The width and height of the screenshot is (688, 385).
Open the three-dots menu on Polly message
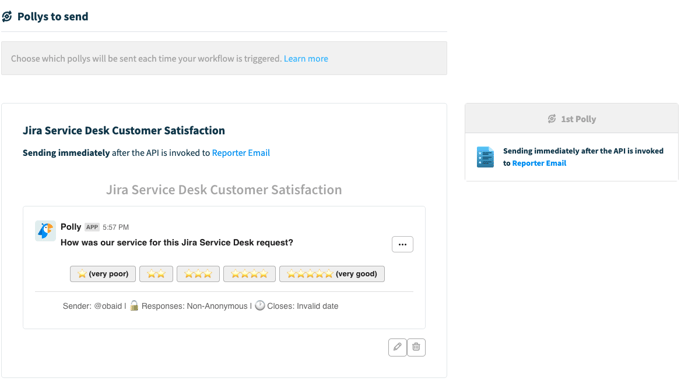402,244
